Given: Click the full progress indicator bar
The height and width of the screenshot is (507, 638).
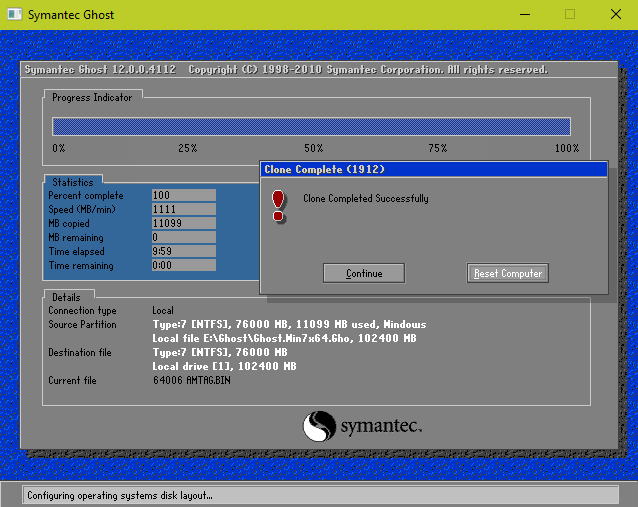Looking at the screenshot, I should click(x=311, y=127).
